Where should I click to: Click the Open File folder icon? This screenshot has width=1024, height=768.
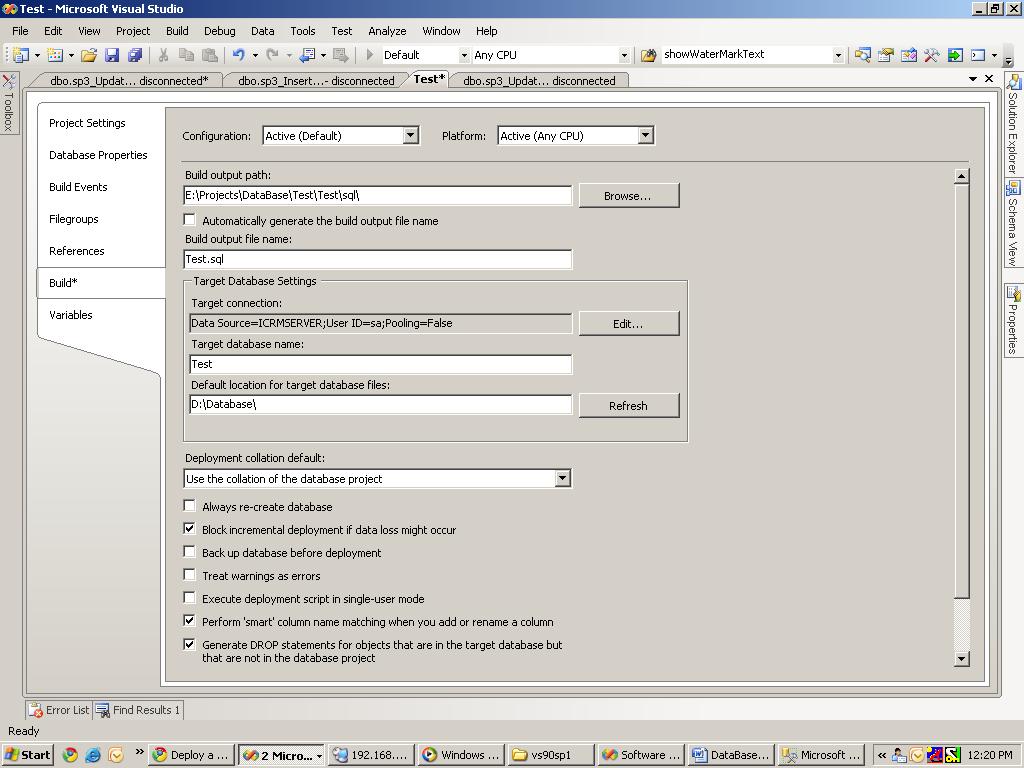(x=89, y=56)
